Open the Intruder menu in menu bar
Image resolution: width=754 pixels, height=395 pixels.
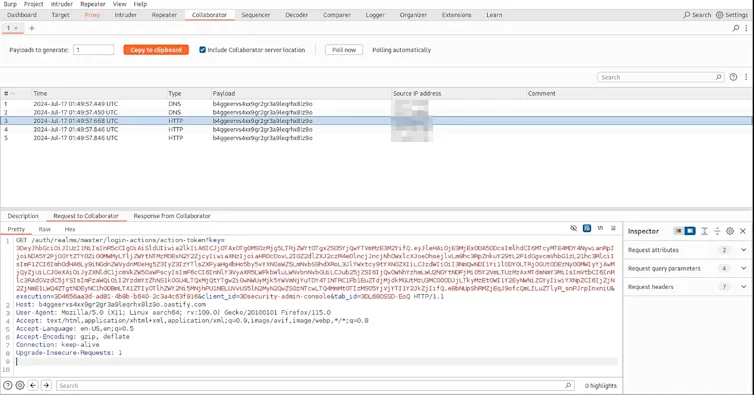[62, 4]
